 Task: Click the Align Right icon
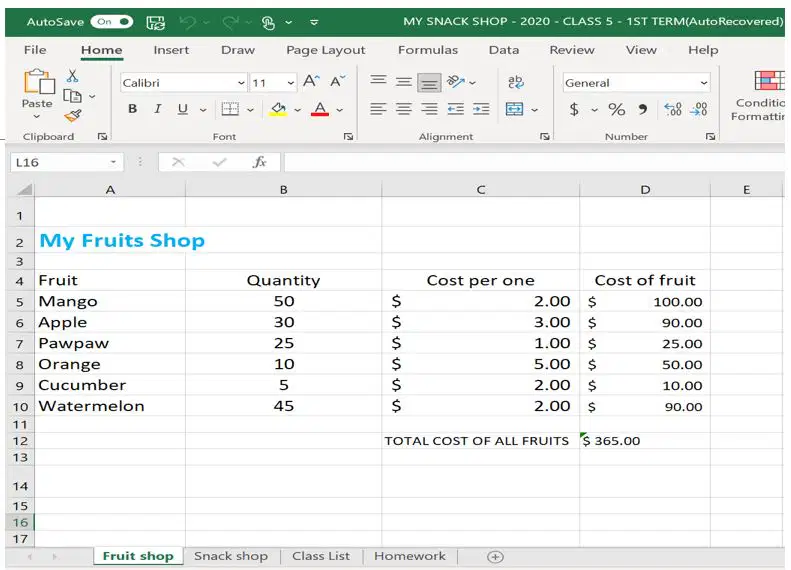(x=429, y=109)
